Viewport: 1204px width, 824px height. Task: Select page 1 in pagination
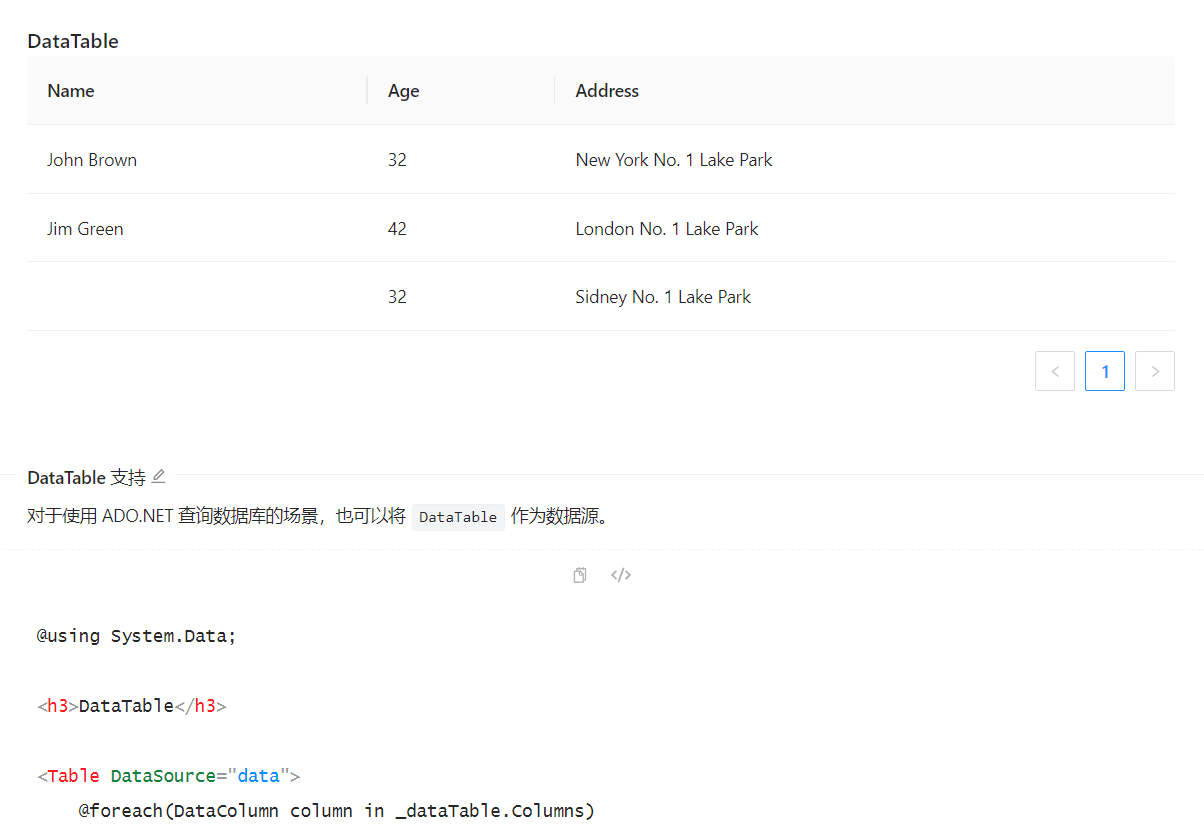click(x=1105, y=371)
